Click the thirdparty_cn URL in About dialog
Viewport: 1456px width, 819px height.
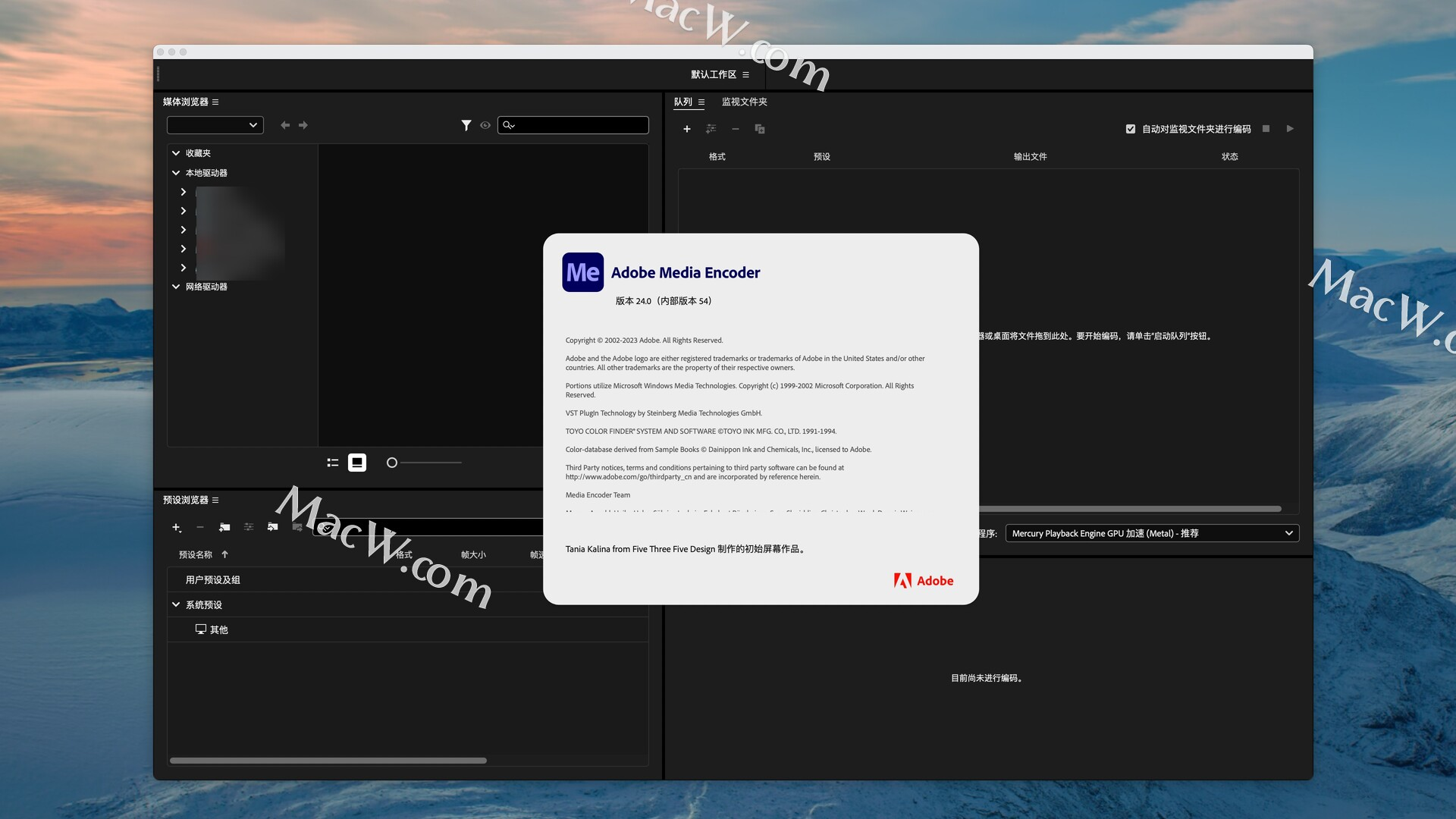click(x=629, y=477)
